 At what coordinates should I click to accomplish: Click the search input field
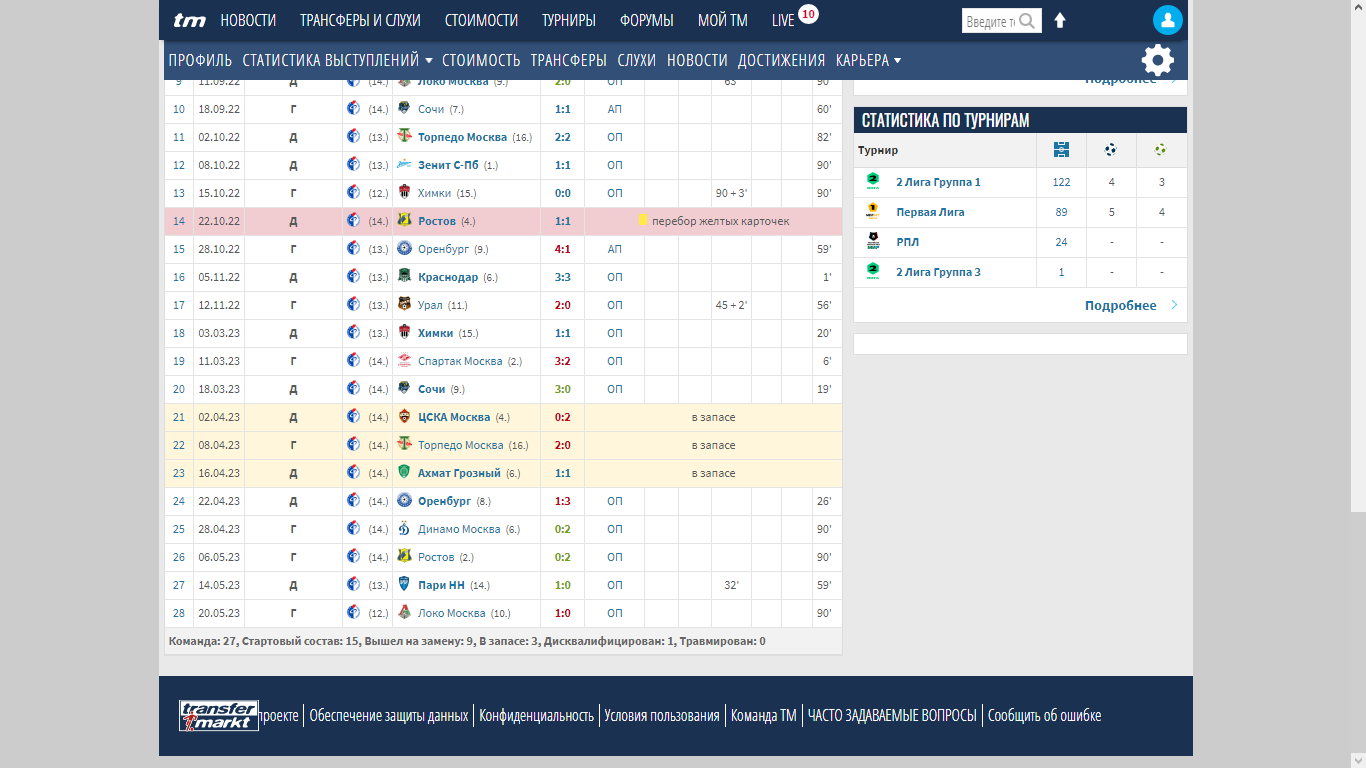pyautogui.click(x=989, y=21)
